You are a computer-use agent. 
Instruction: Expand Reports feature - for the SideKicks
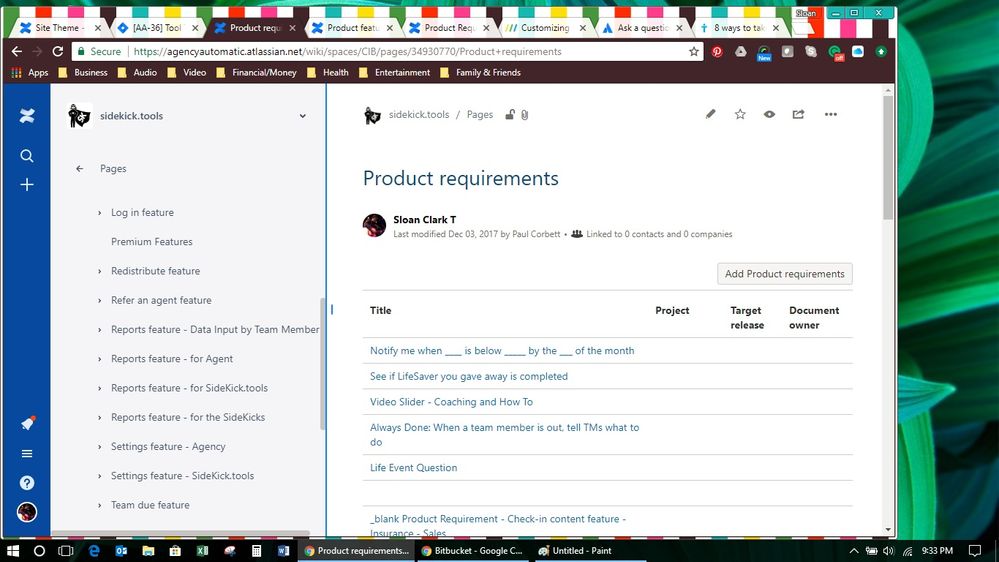(x=99, y=418)
